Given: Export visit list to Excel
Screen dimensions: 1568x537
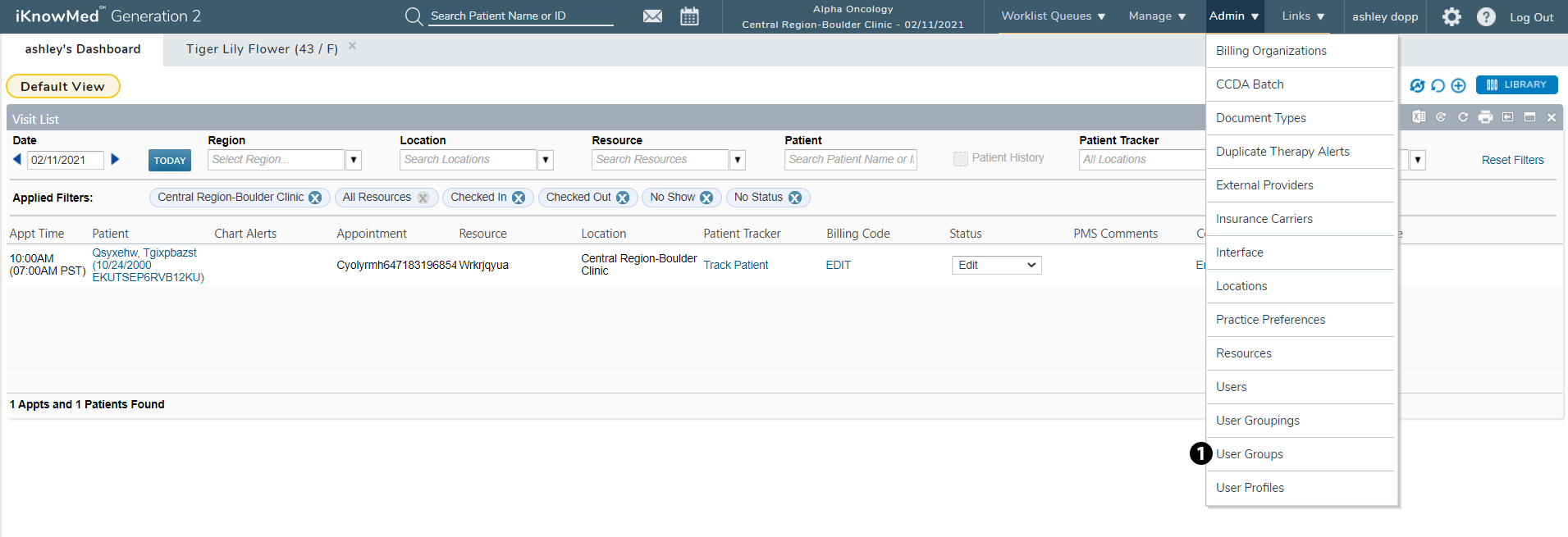Looking at the screenshot, I should point(1419,117).
